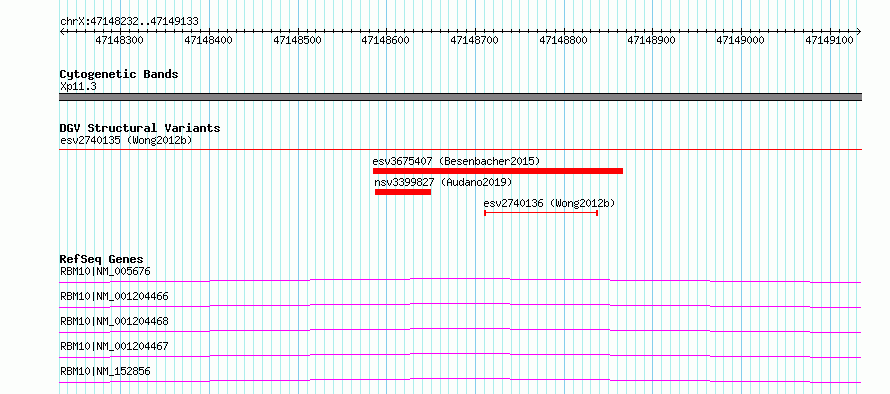Open the nsv3399827 (Audano2019) label
Screen dimensions: 890x394
443,182
